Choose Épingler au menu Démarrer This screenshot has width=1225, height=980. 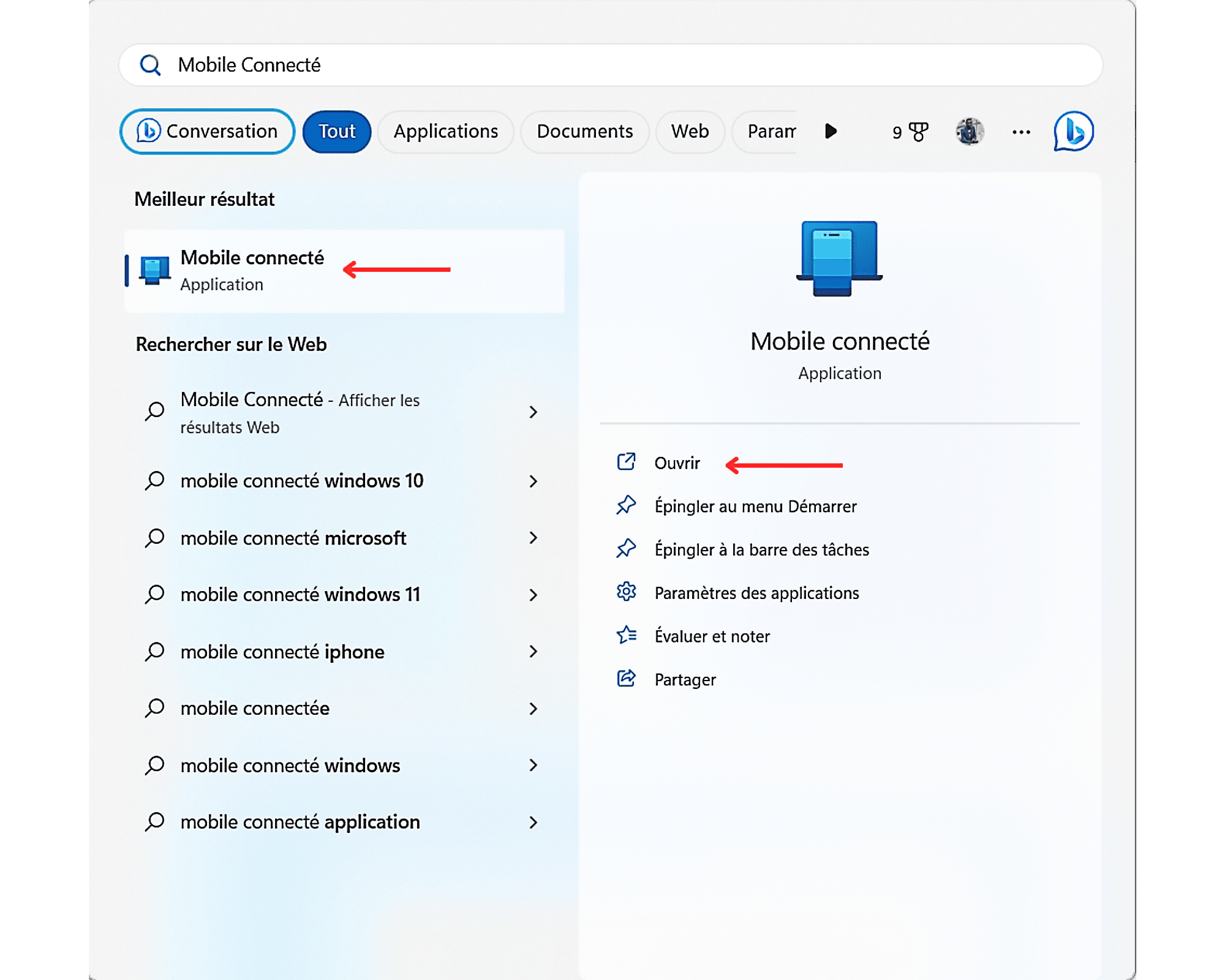(x=755, y=507)
